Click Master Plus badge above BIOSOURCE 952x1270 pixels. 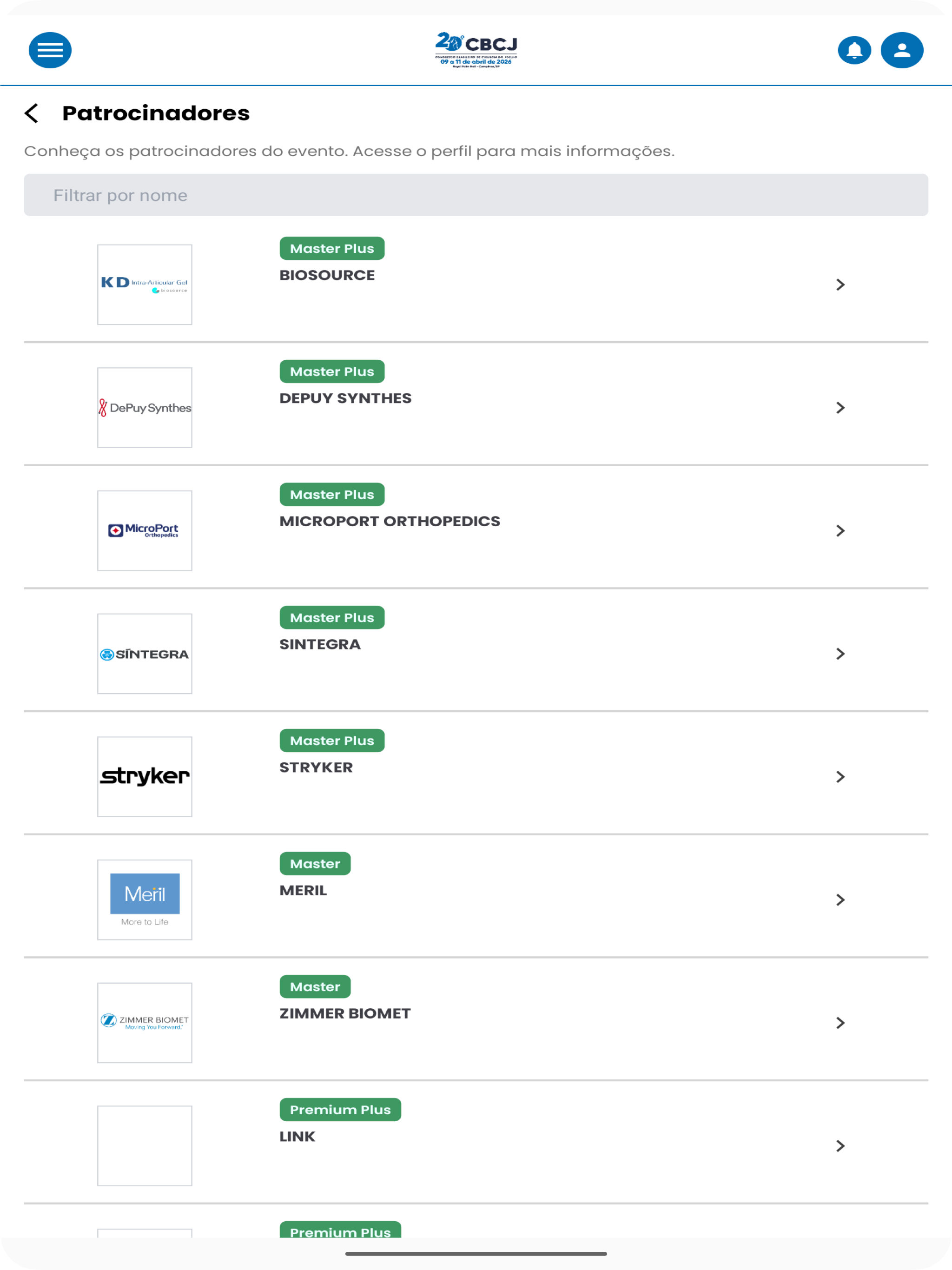tap(332, 249)
